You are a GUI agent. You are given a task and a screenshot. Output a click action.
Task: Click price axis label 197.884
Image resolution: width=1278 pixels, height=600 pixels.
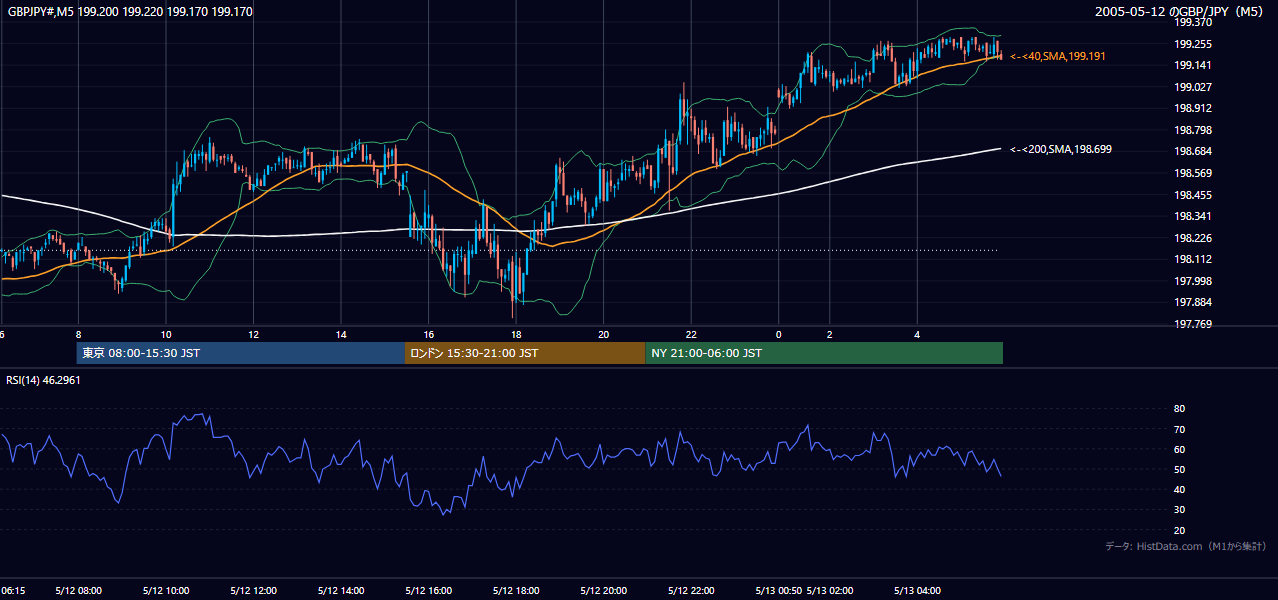[1192, 302]
